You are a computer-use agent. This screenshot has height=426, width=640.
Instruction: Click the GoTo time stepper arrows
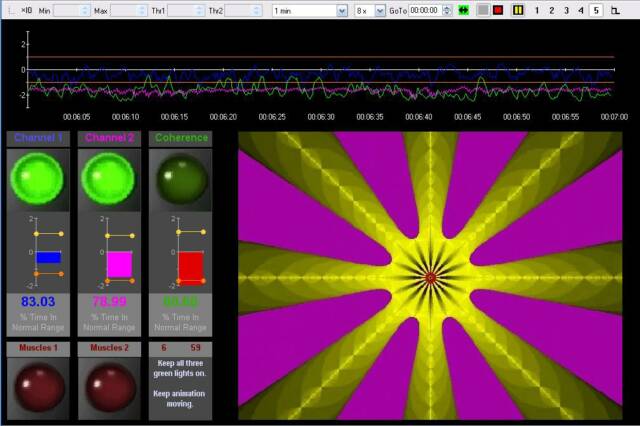(x=447, y=11)
